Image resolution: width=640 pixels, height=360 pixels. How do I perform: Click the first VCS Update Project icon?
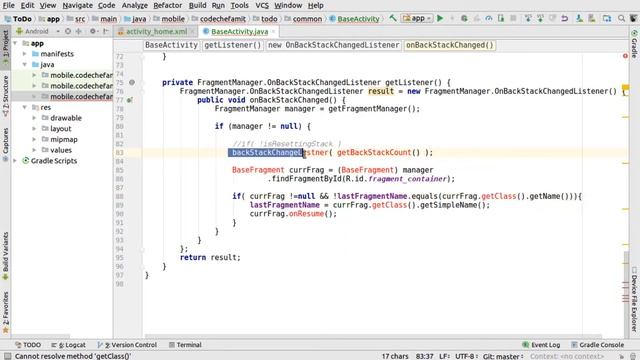[x=528, y=18]
